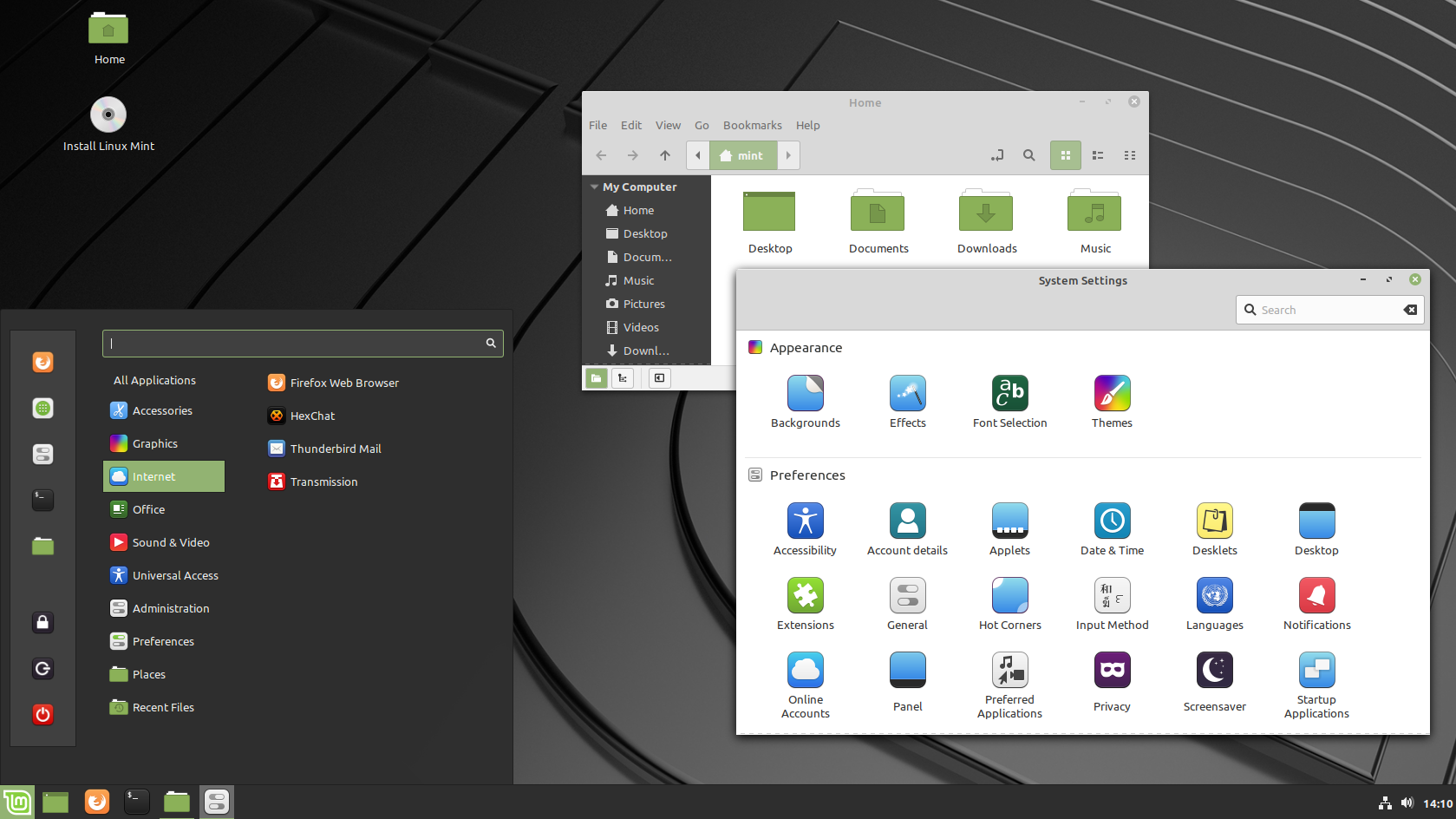Open the General settings
The height and width of the screenshot is (819, 1456).
(x=907, y=604)
